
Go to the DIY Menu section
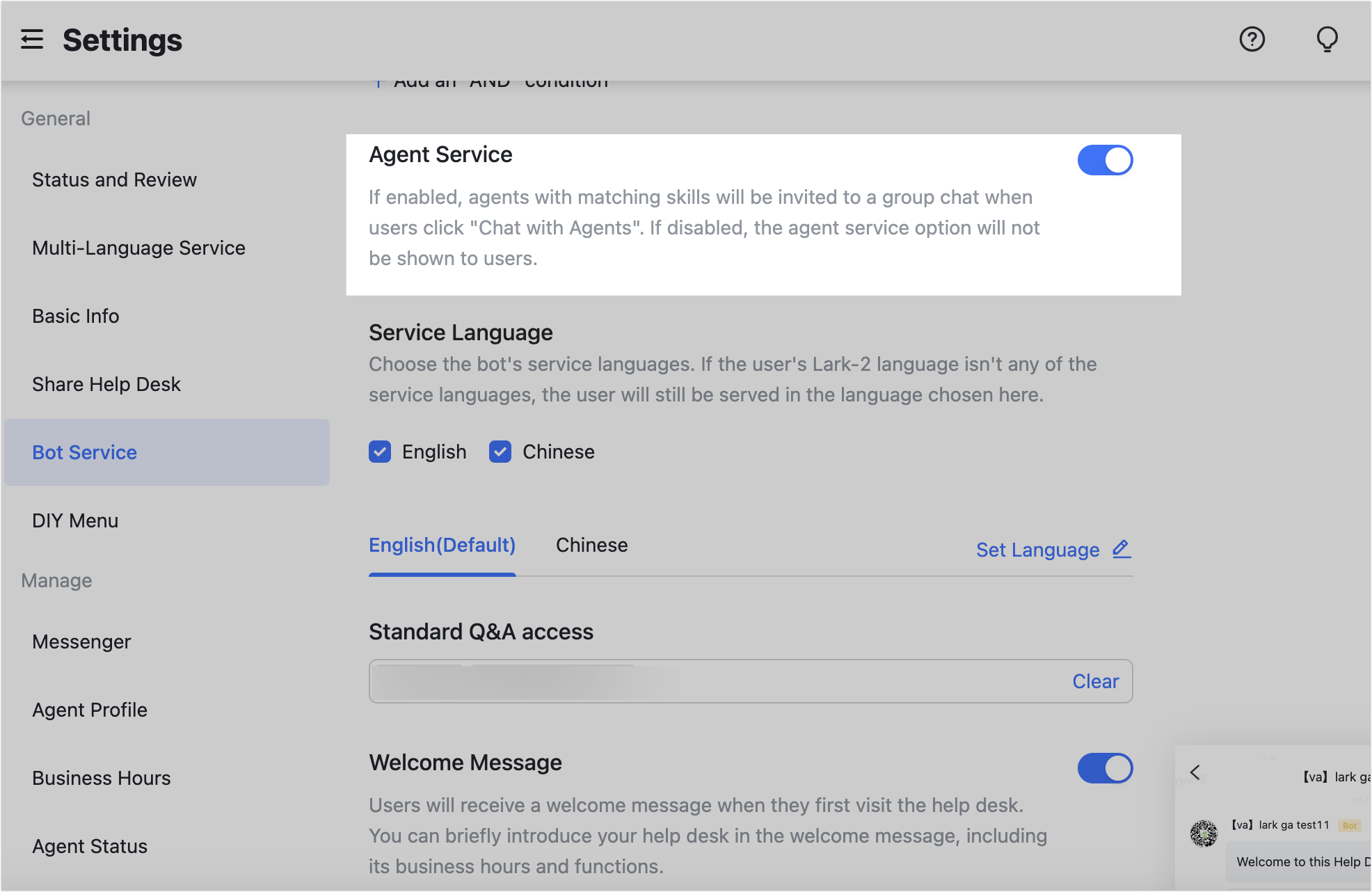75,520
